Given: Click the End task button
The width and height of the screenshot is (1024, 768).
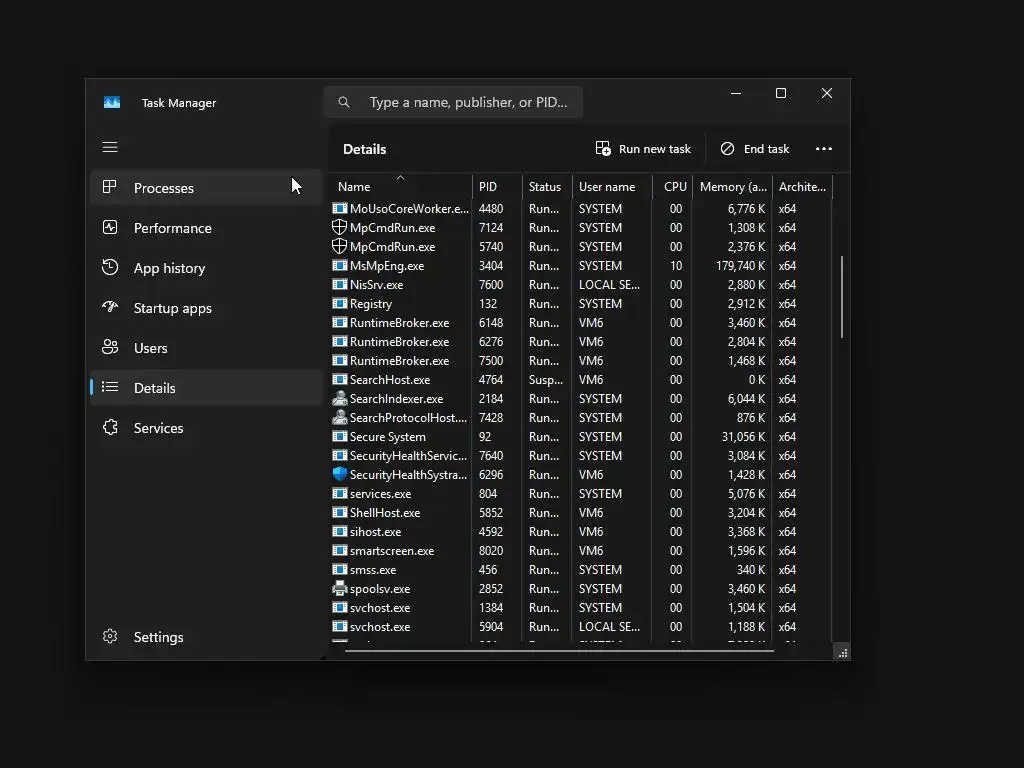Looking at the screenshot, I should [x=755, y=149].
